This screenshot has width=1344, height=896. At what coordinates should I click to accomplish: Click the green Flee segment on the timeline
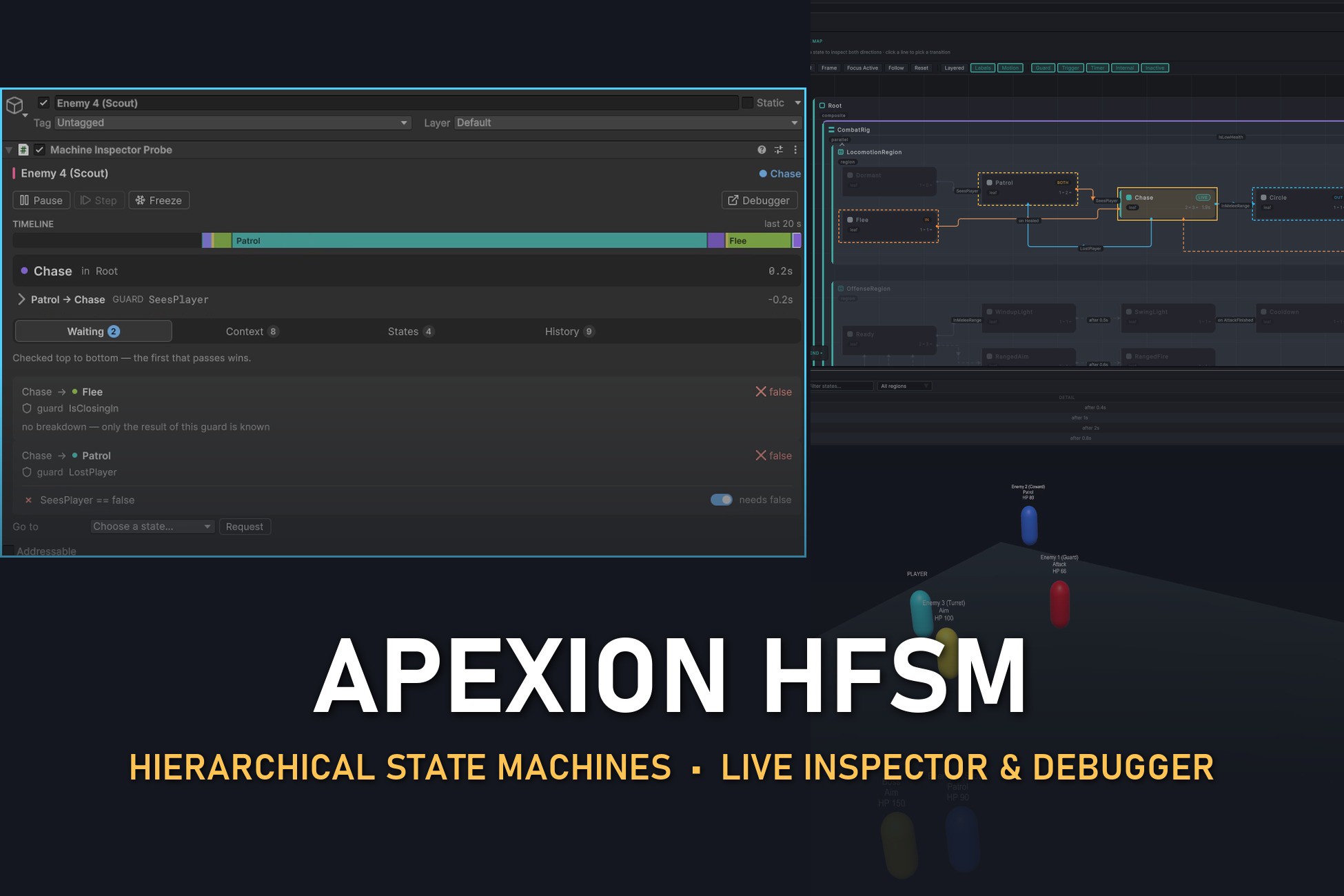(757, 241)
